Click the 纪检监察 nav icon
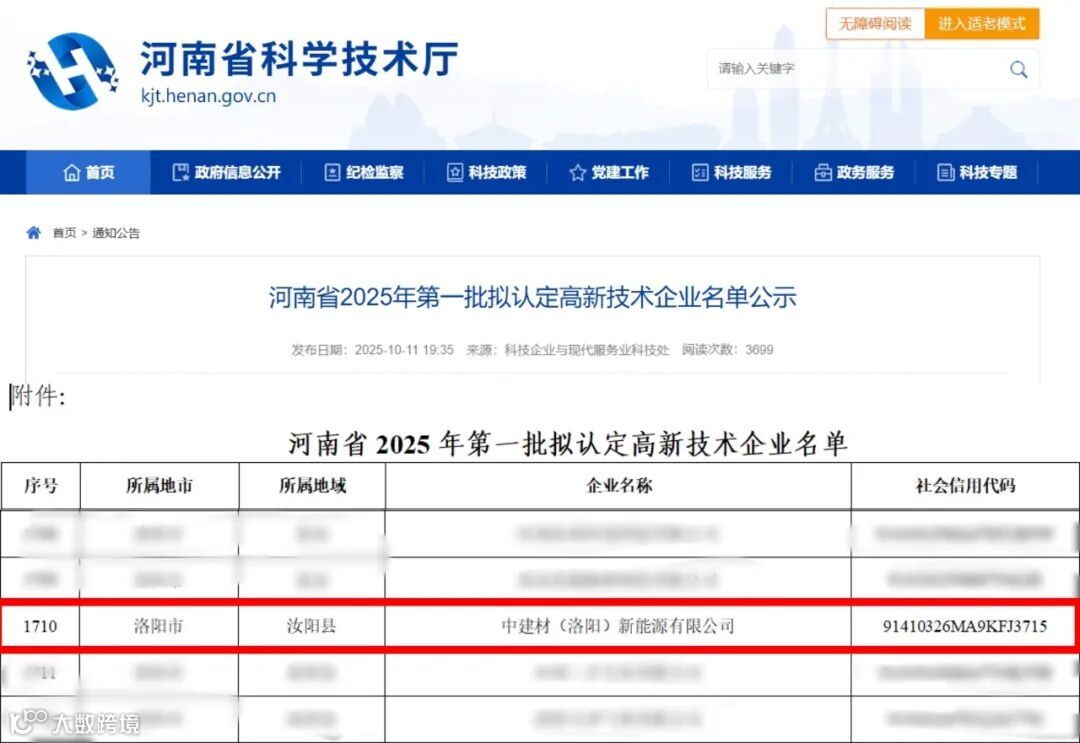Screen dimensions: 1080x743 tap(332, 172)
